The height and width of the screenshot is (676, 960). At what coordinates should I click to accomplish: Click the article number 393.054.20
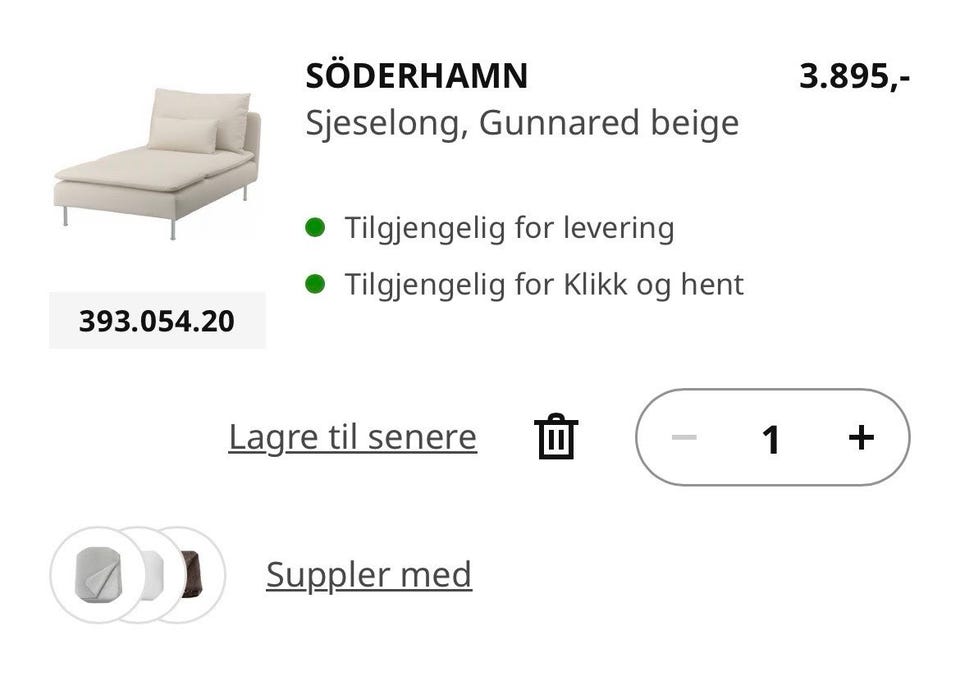[157, 321]
